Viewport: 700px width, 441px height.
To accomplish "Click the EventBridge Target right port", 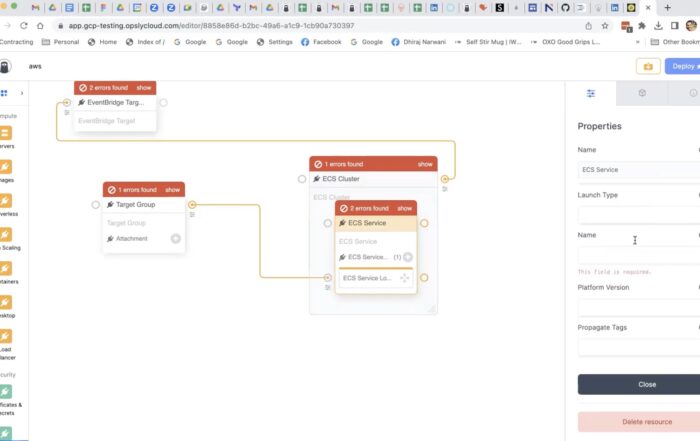I will [x=164, y=103].
